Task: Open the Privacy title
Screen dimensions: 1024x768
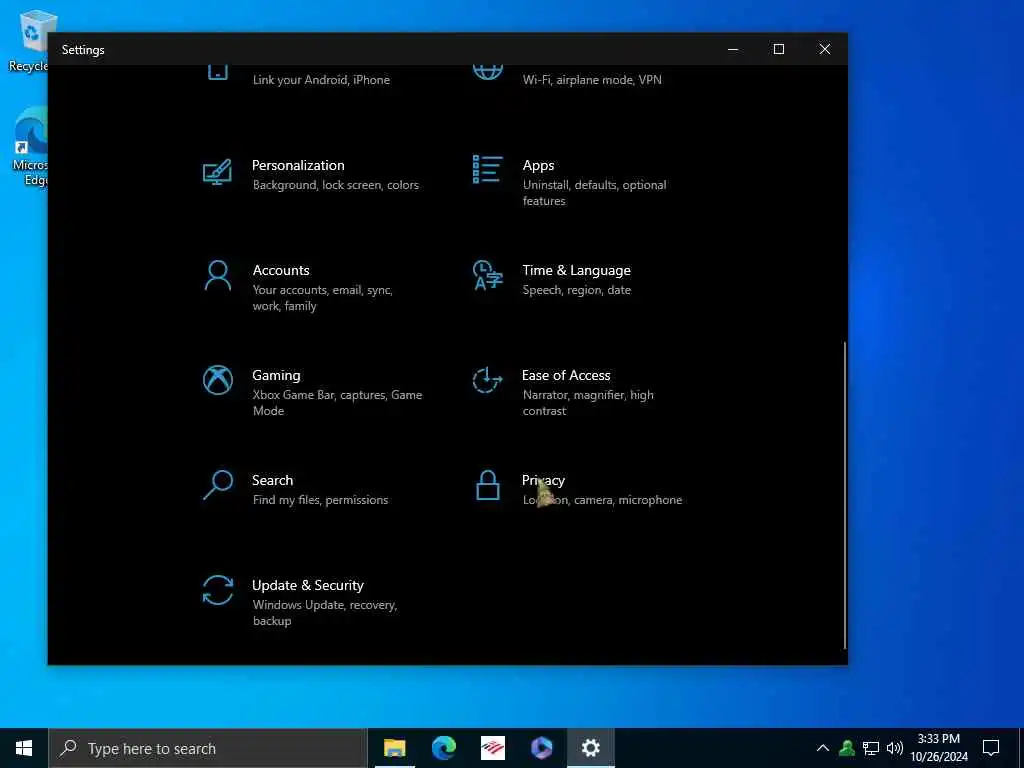Action: click(543, 481)
